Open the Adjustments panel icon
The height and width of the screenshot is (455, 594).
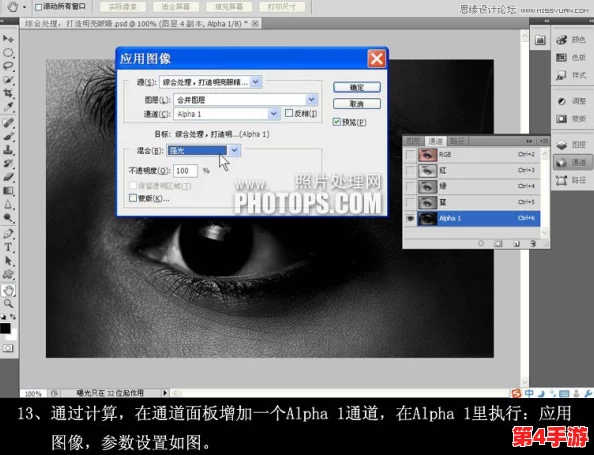pyautogui.click(x=572, y=101)
